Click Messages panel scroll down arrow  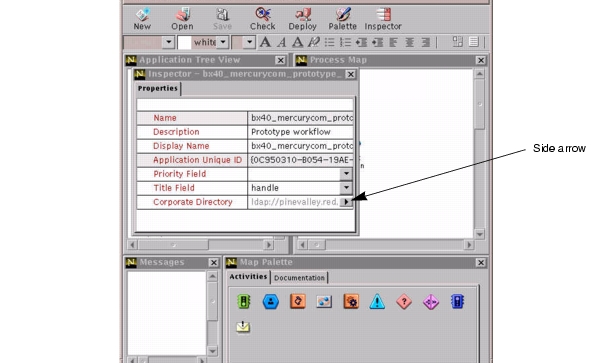[212, 351]
